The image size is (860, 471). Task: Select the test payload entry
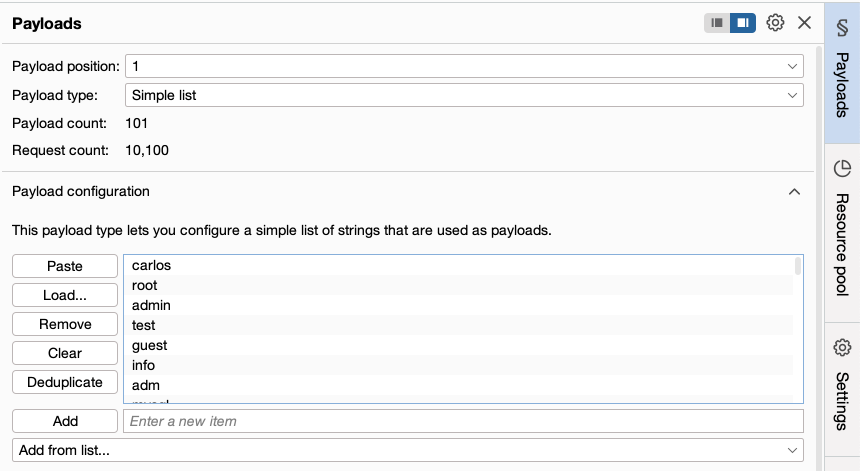click(x=459, y=325)
